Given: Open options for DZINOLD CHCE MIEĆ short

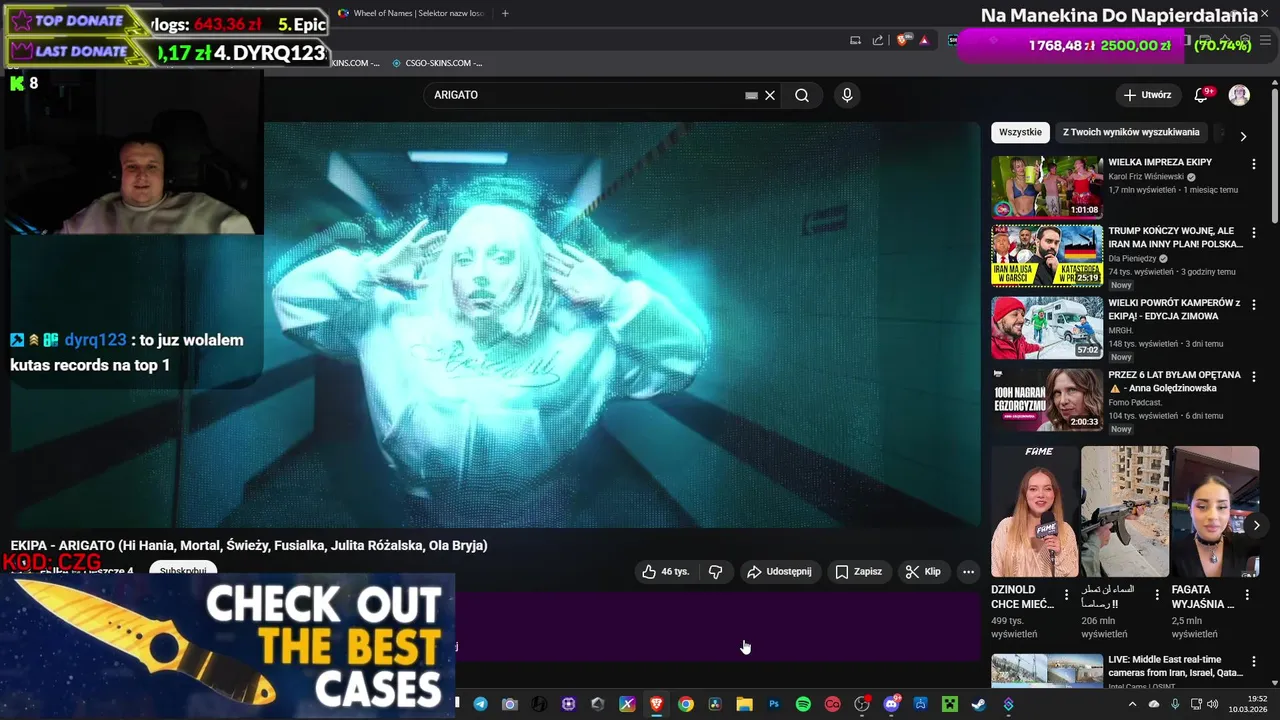Looking at the screenshot, I should coord(1066,594).
